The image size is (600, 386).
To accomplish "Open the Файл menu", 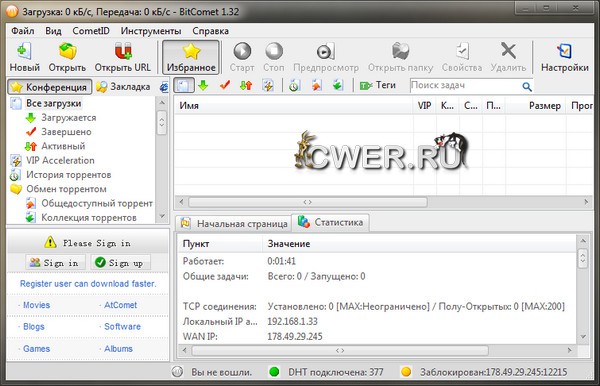I will 23,31.
